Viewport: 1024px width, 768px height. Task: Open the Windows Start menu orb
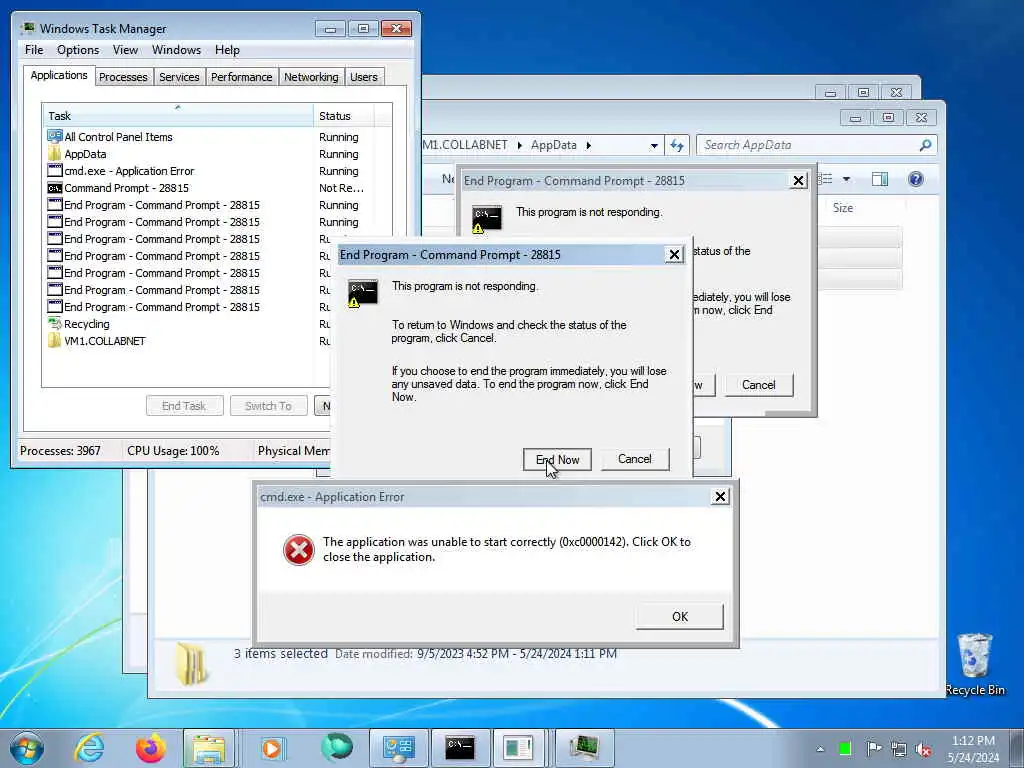27,748
